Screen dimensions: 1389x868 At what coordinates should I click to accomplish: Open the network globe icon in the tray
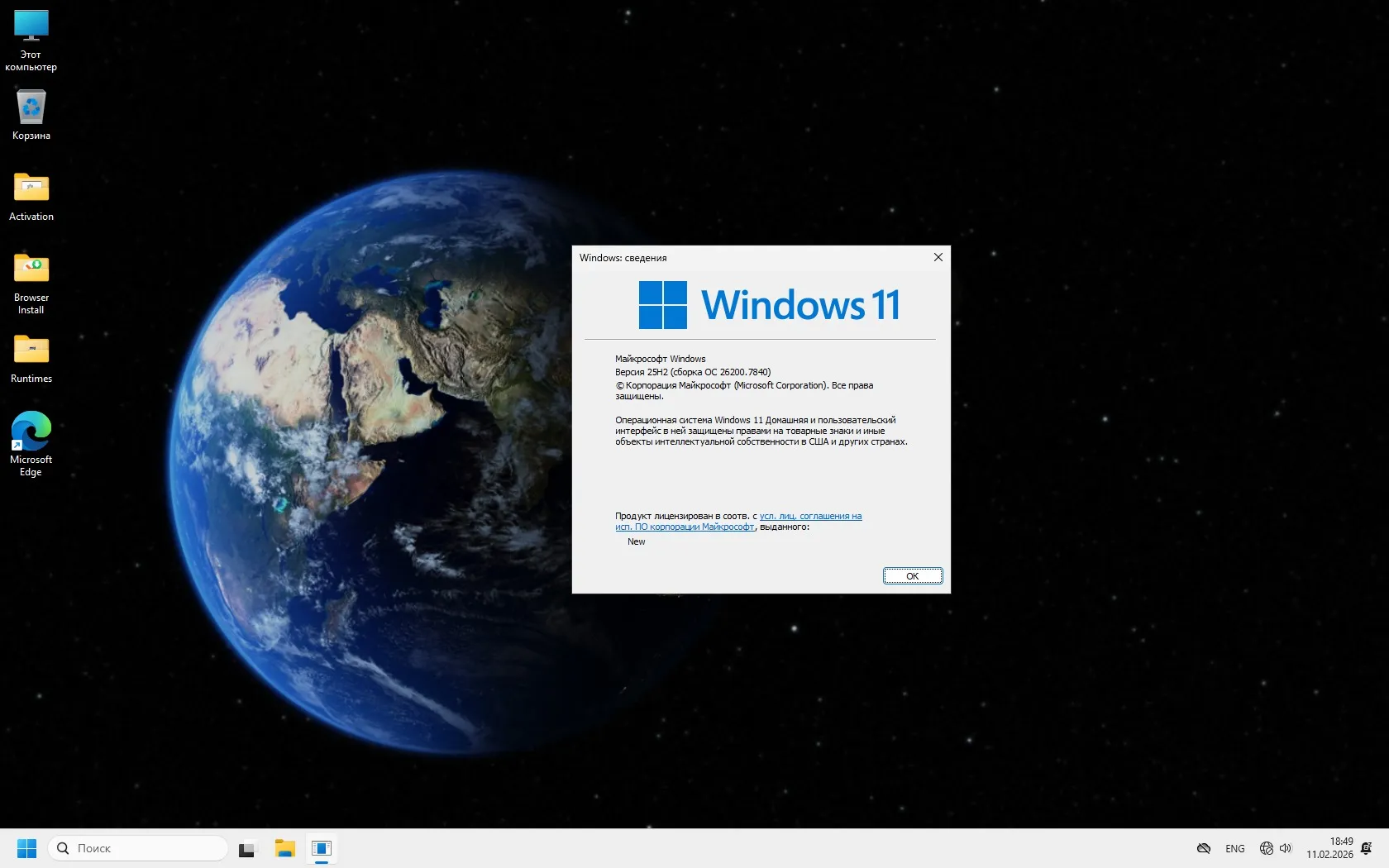coord(1266,848)
